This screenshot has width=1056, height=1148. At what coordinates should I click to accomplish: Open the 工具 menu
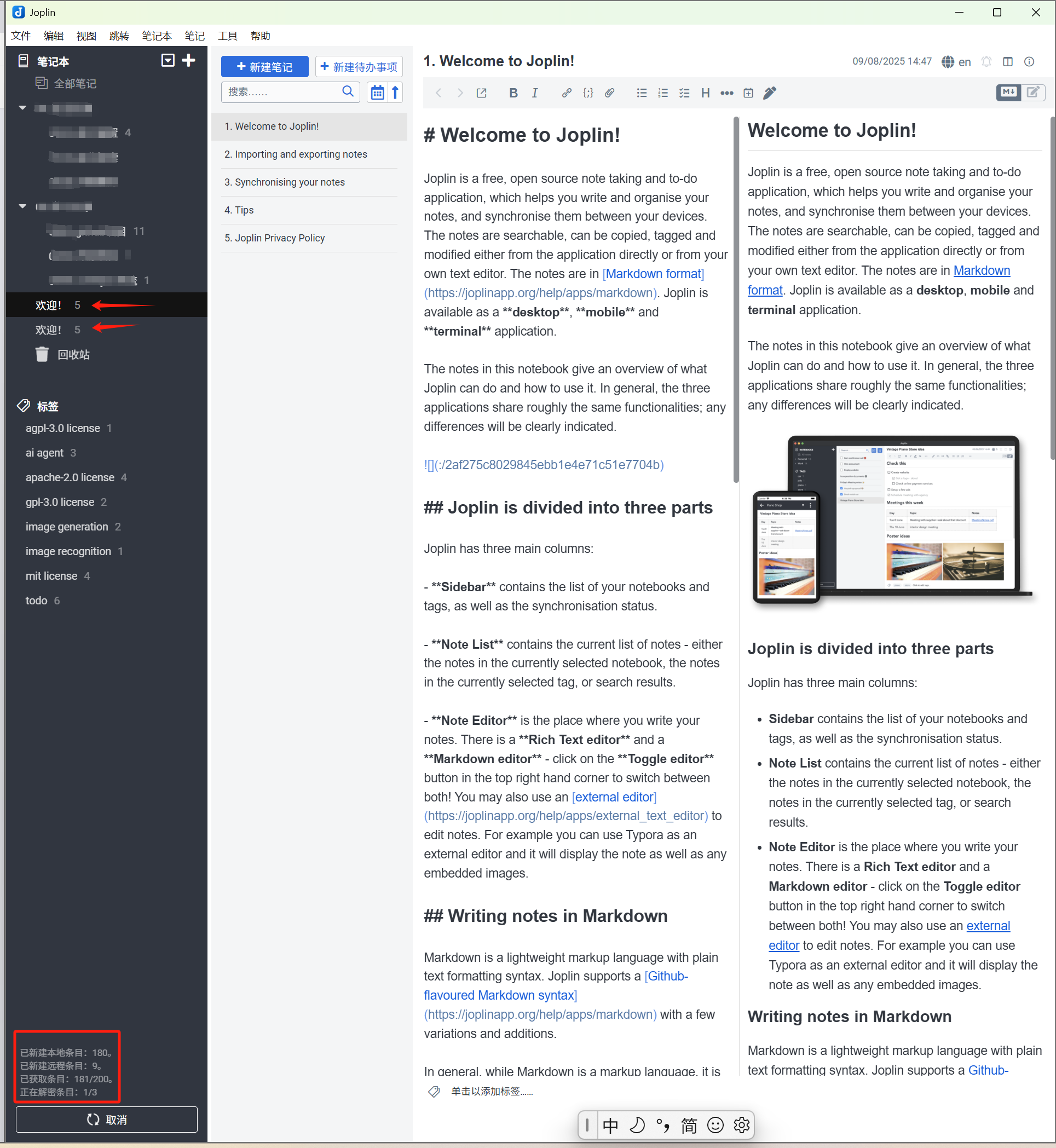227,36
